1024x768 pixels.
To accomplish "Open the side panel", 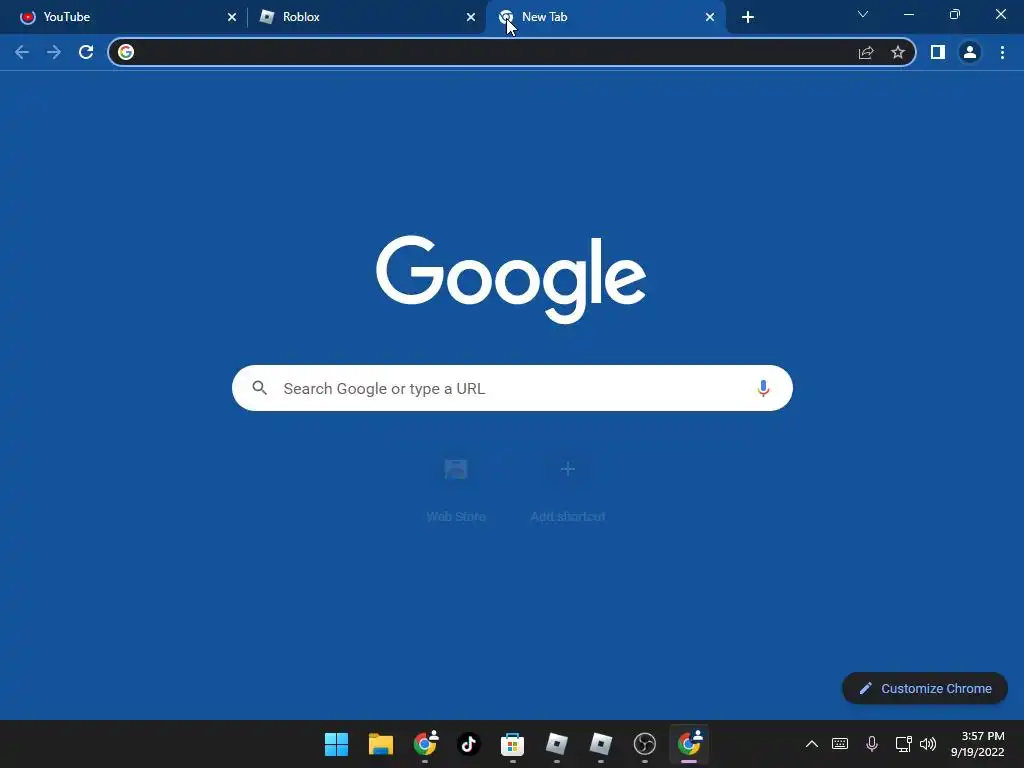I will 938,52.
